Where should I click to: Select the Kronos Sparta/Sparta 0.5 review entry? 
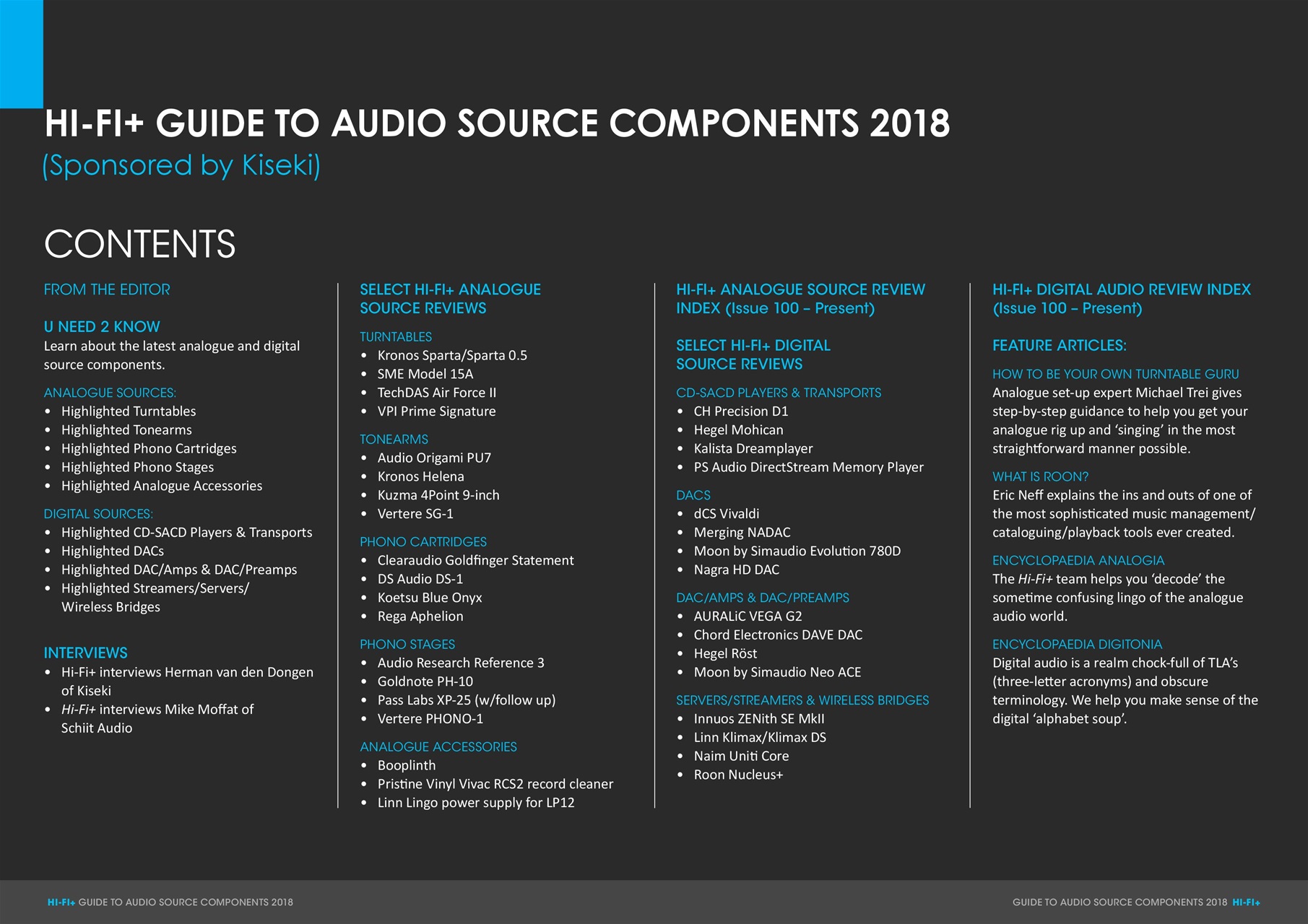tap(452, 355)
